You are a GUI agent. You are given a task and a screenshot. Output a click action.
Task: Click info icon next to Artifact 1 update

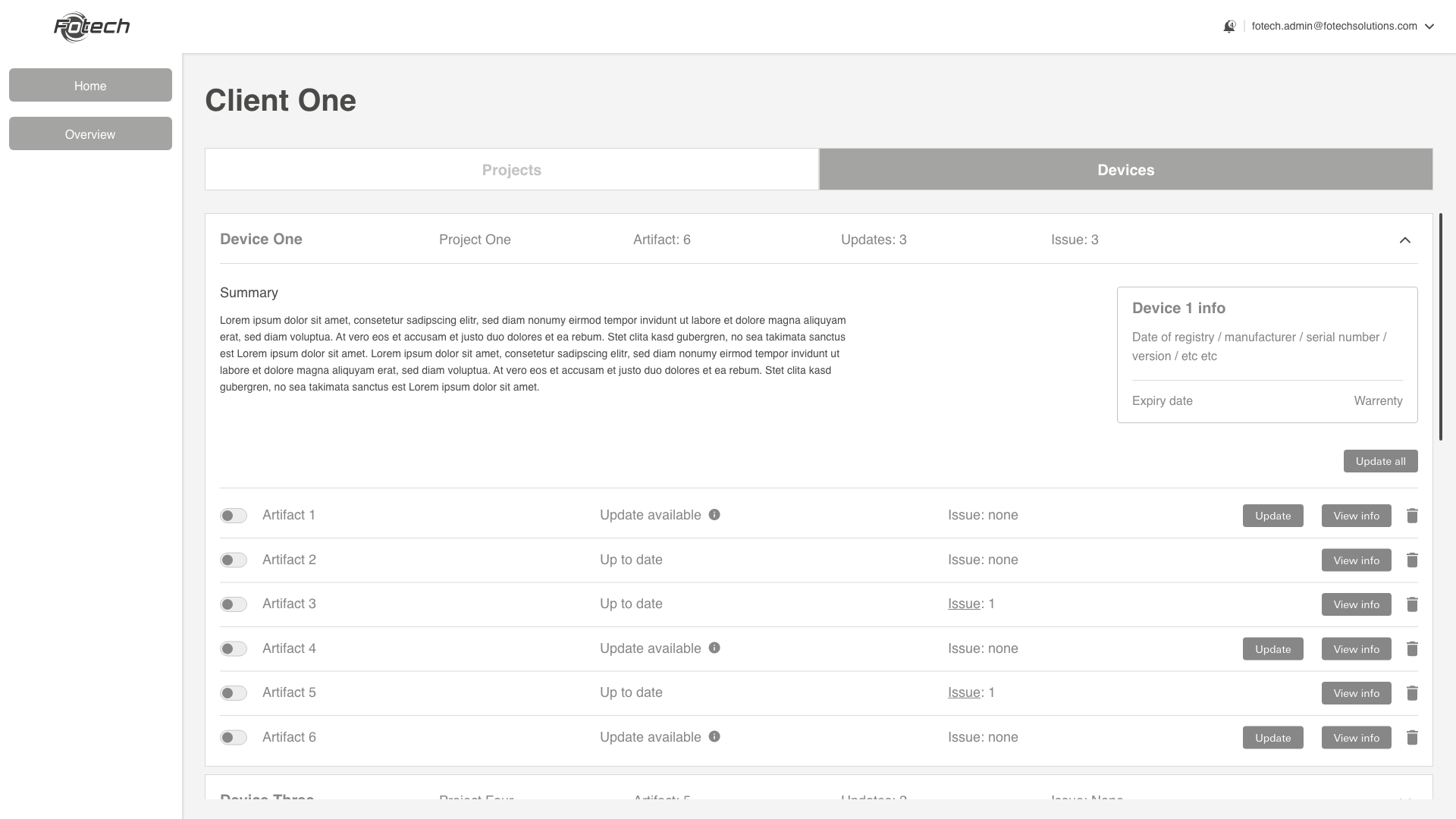[x=714, y=515]
